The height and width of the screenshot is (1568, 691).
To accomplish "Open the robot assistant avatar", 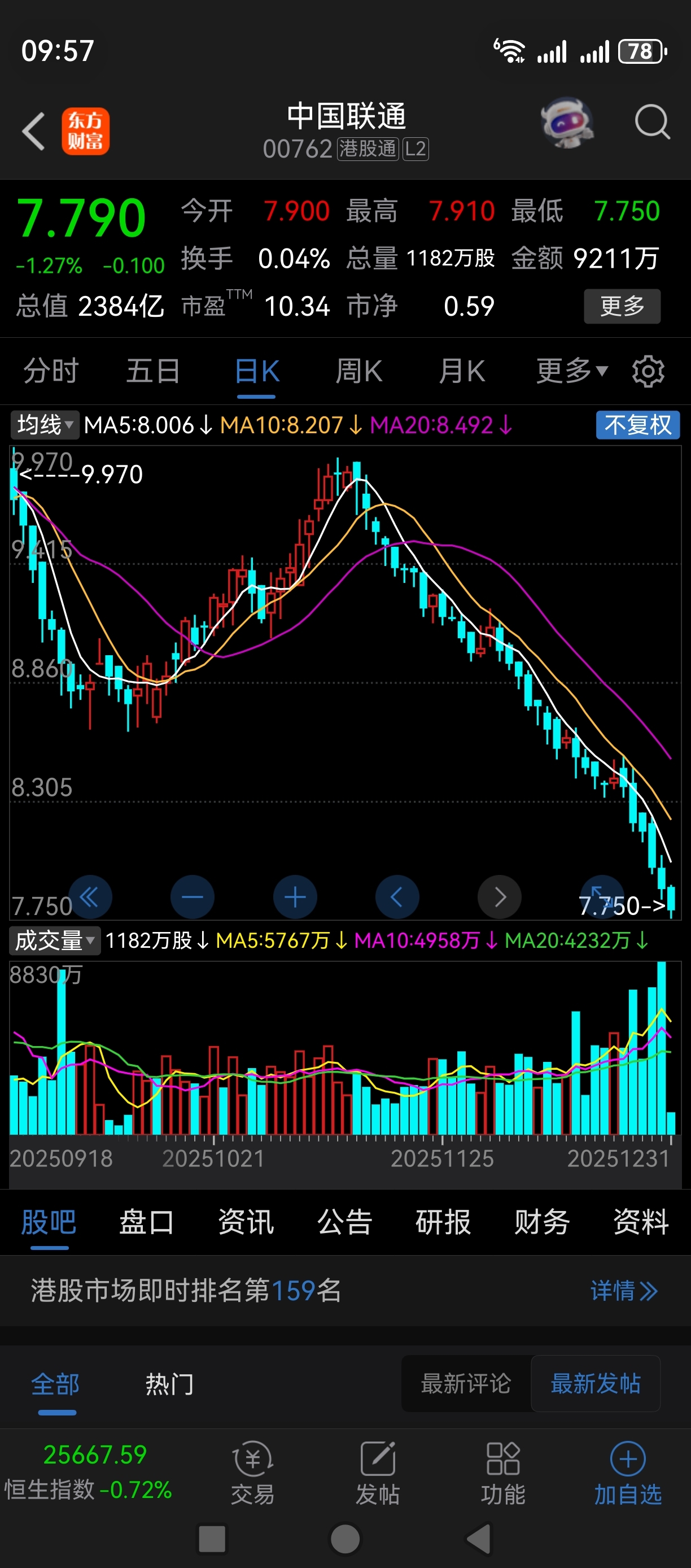I will [x=567, y=123].
